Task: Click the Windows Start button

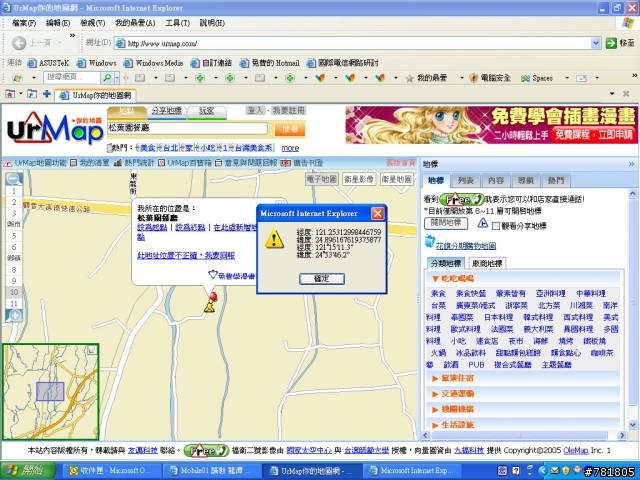Action: (x=28, y=471)
